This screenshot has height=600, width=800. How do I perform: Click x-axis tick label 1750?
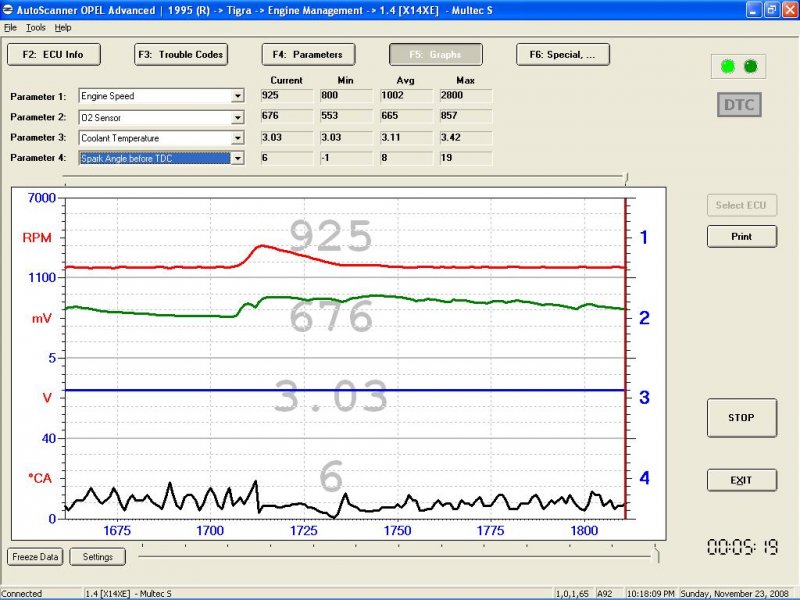pos(397,531)
